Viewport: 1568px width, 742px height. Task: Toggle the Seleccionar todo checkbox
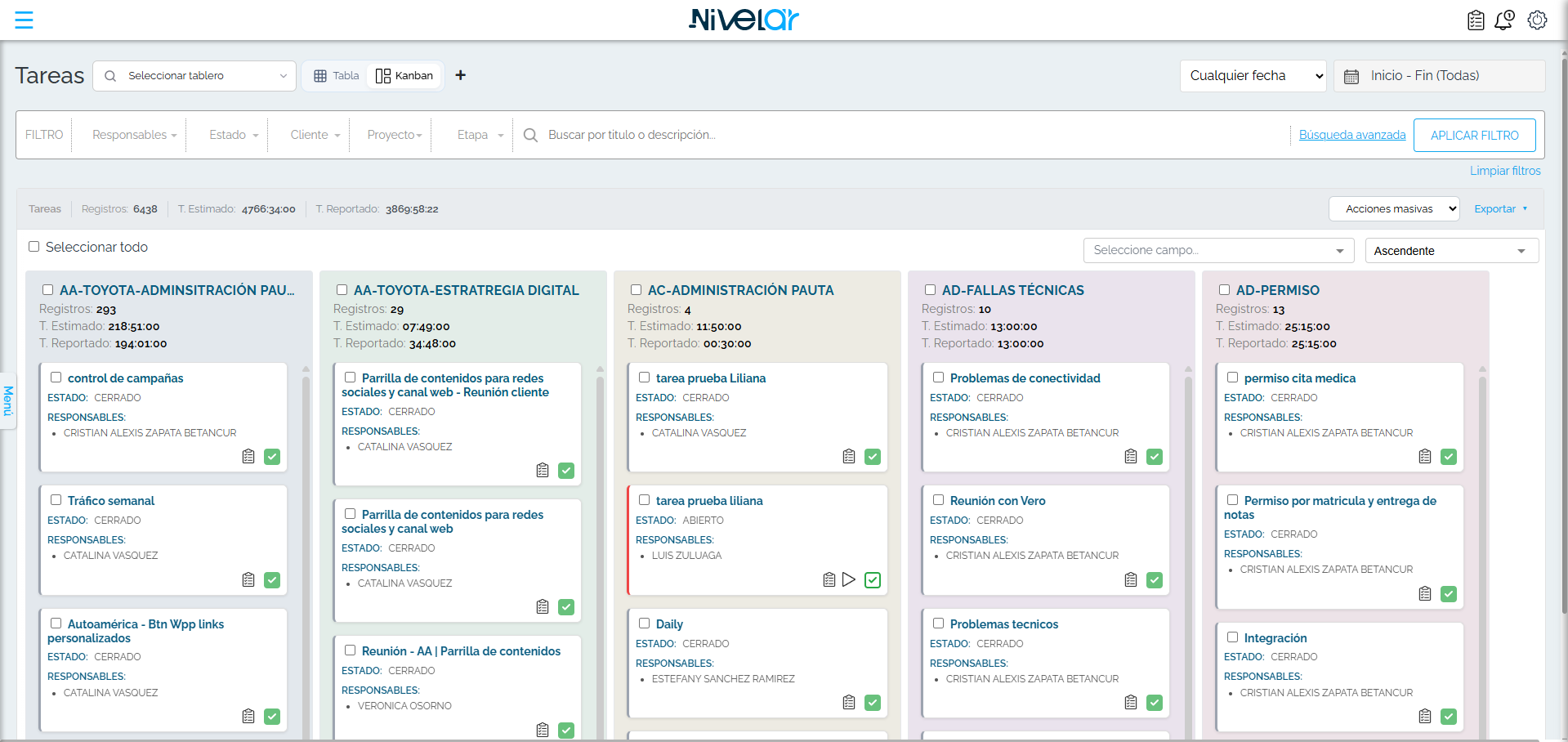point(34,247)
